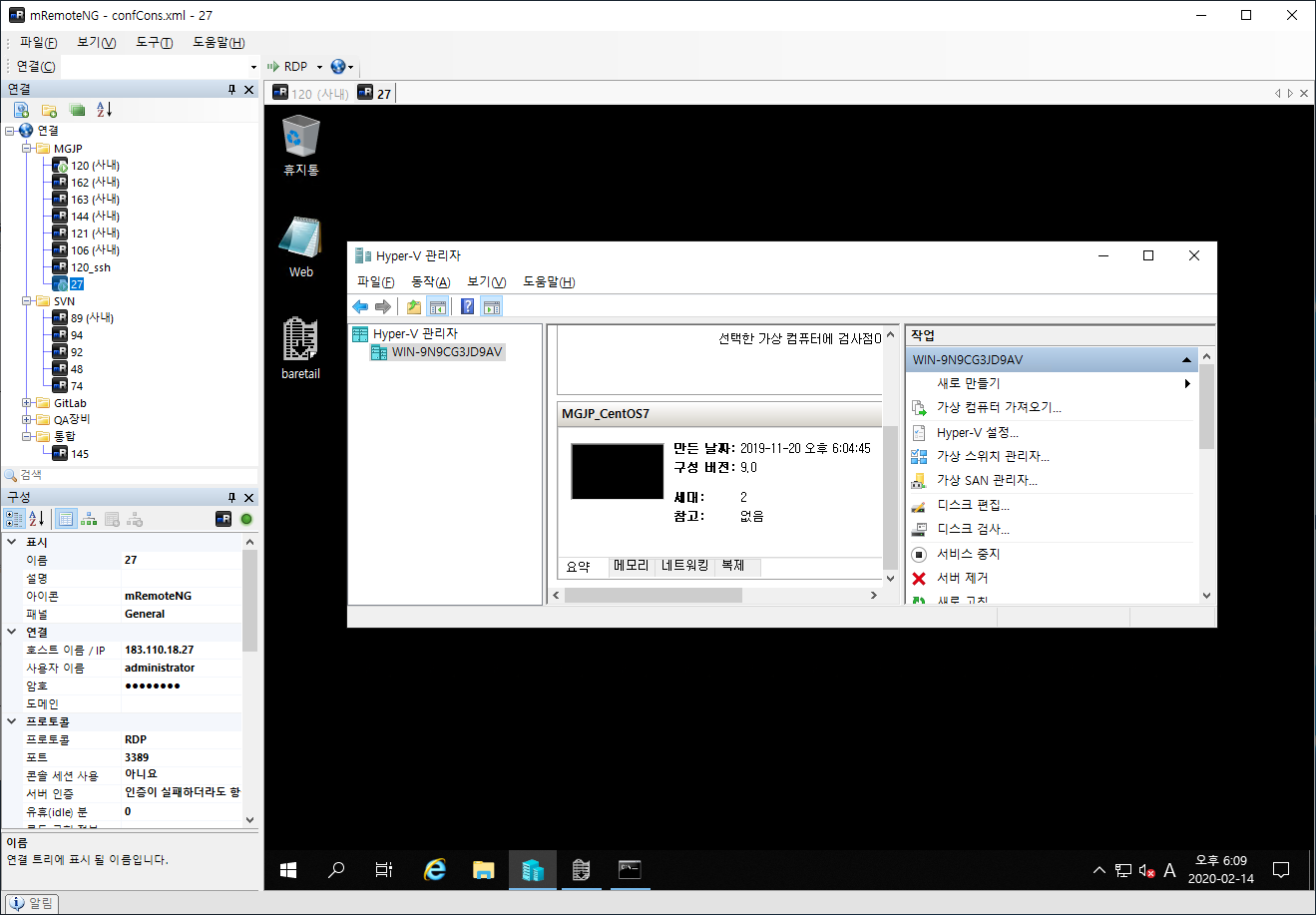Collapse the SVN folder
Viewport: 1316px width, 915px height.
point(27,301)
